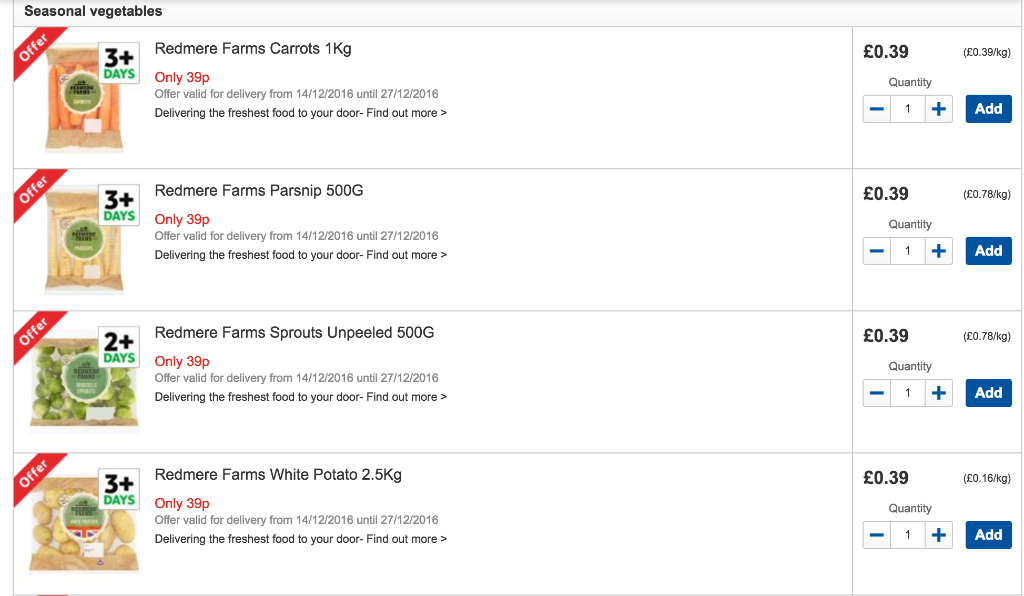Open Redmere Farms Carrots 1Kg product page
Image resolution: width=1024 pixels, height=596 pixels.
pos(253,49)
